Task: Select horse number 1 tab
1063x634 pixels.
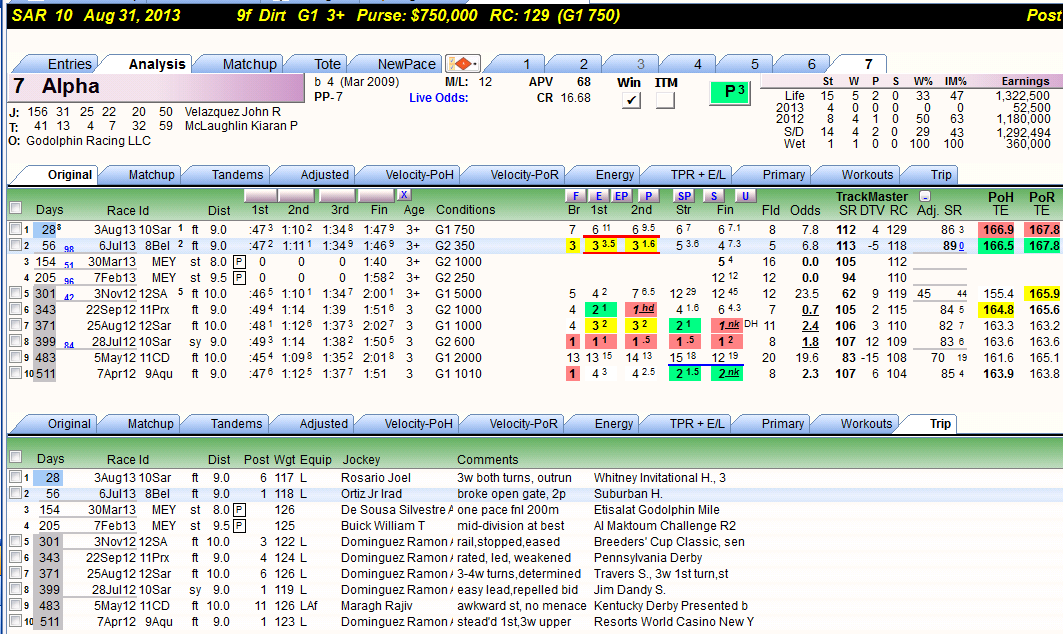Action: (x=526, y=64)
